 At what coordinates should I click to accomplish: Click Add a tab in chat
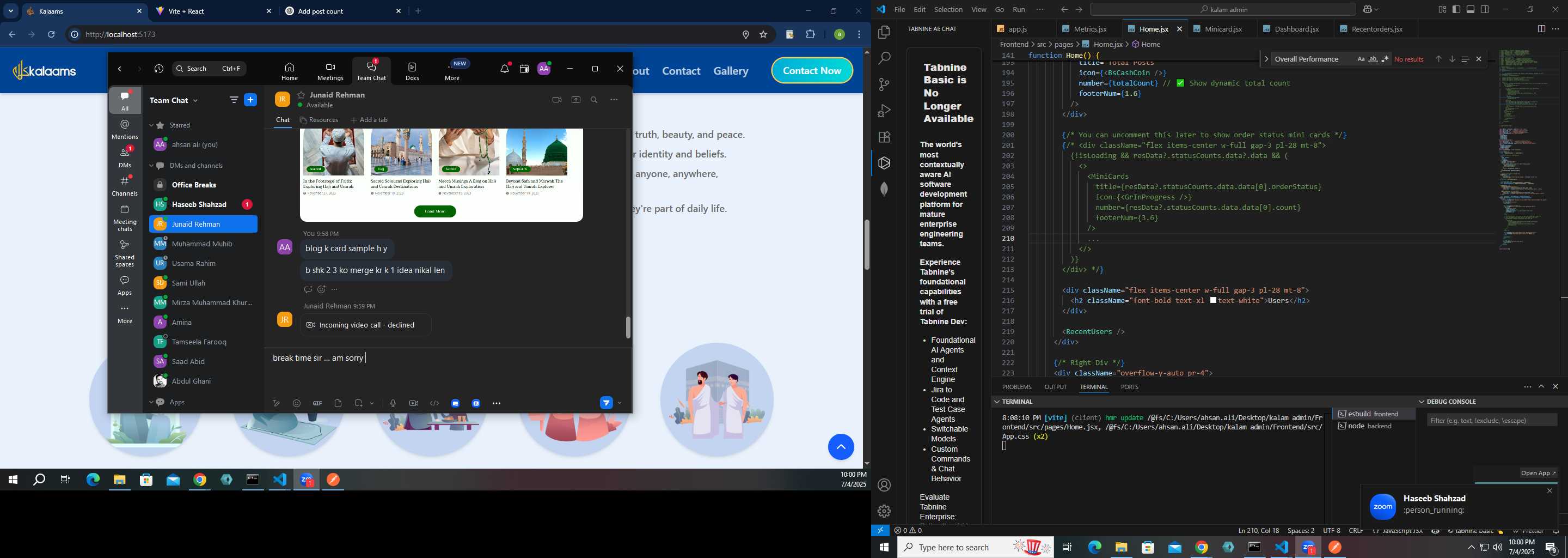pyautogui.click(x=369, y=120)
